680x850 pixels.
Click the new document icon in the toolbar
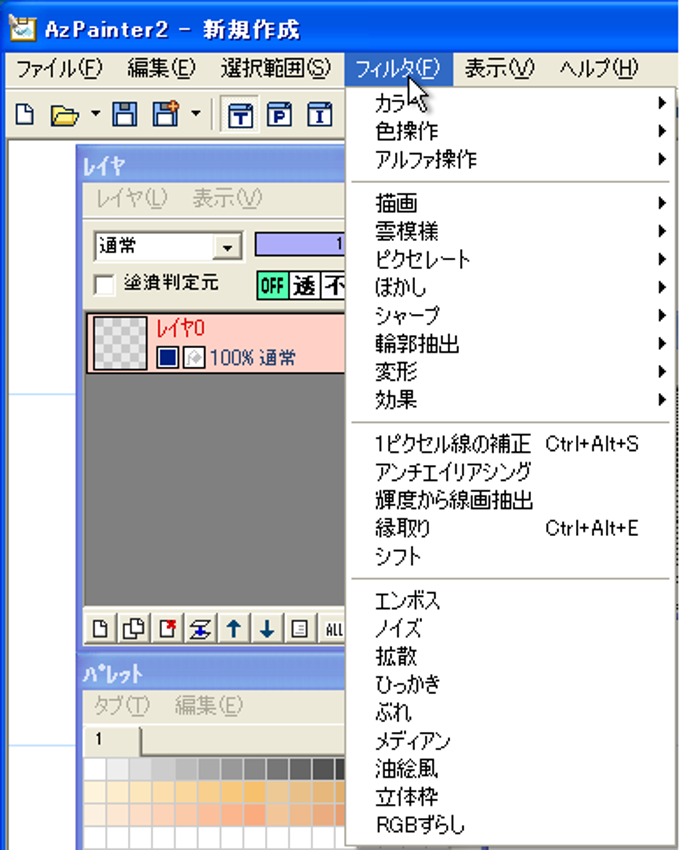click(25, 115)
